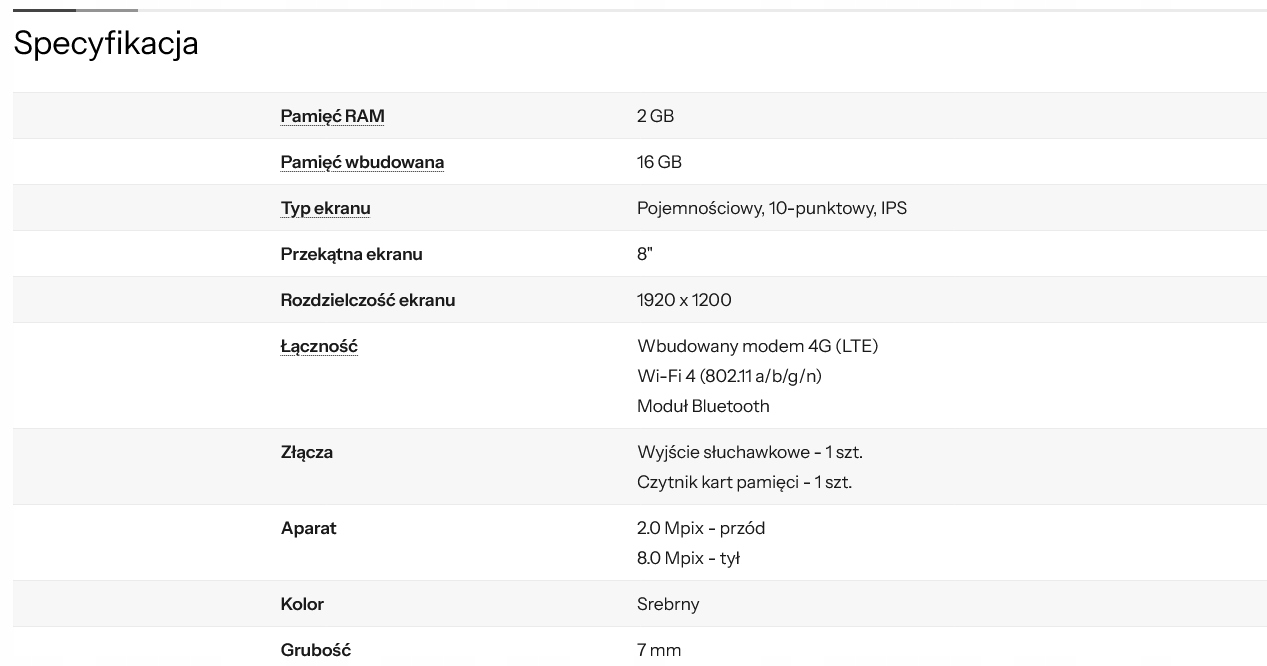1267x666 pixels.
Task: Open the "Pamięć RAM" glossary link
Action: [x=332, y=116]
